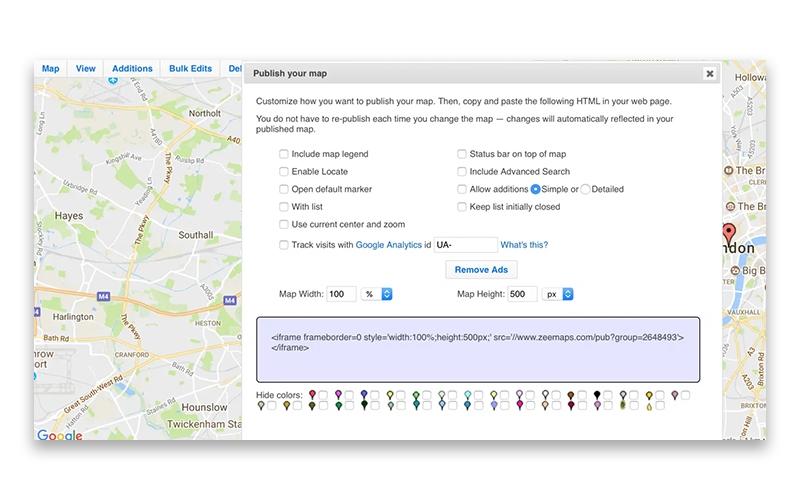Click the cyan marker icon in Hide colors
This screenshot has width=800, height=500.
coord(468,395)
